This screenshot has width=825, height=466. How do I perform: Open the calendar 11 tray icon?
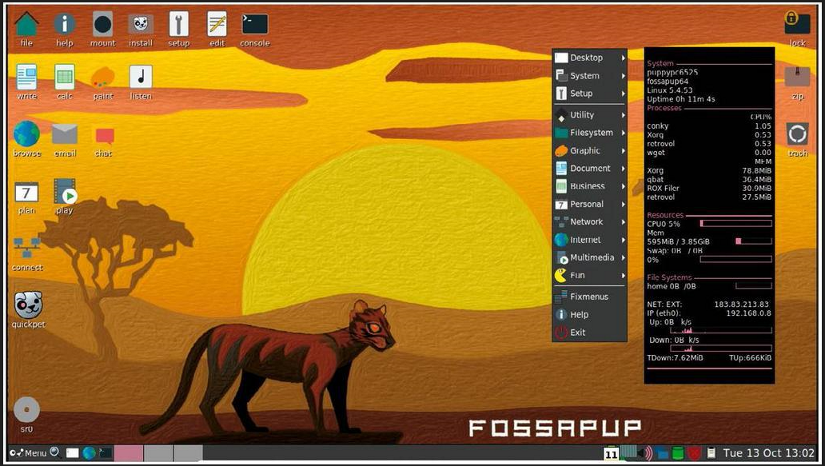[611, 453]
